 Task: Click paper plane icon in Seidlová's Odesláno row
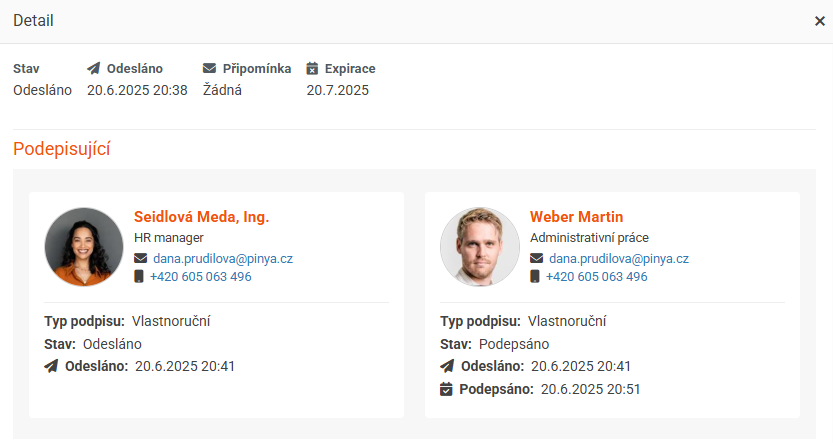point(51,366)
